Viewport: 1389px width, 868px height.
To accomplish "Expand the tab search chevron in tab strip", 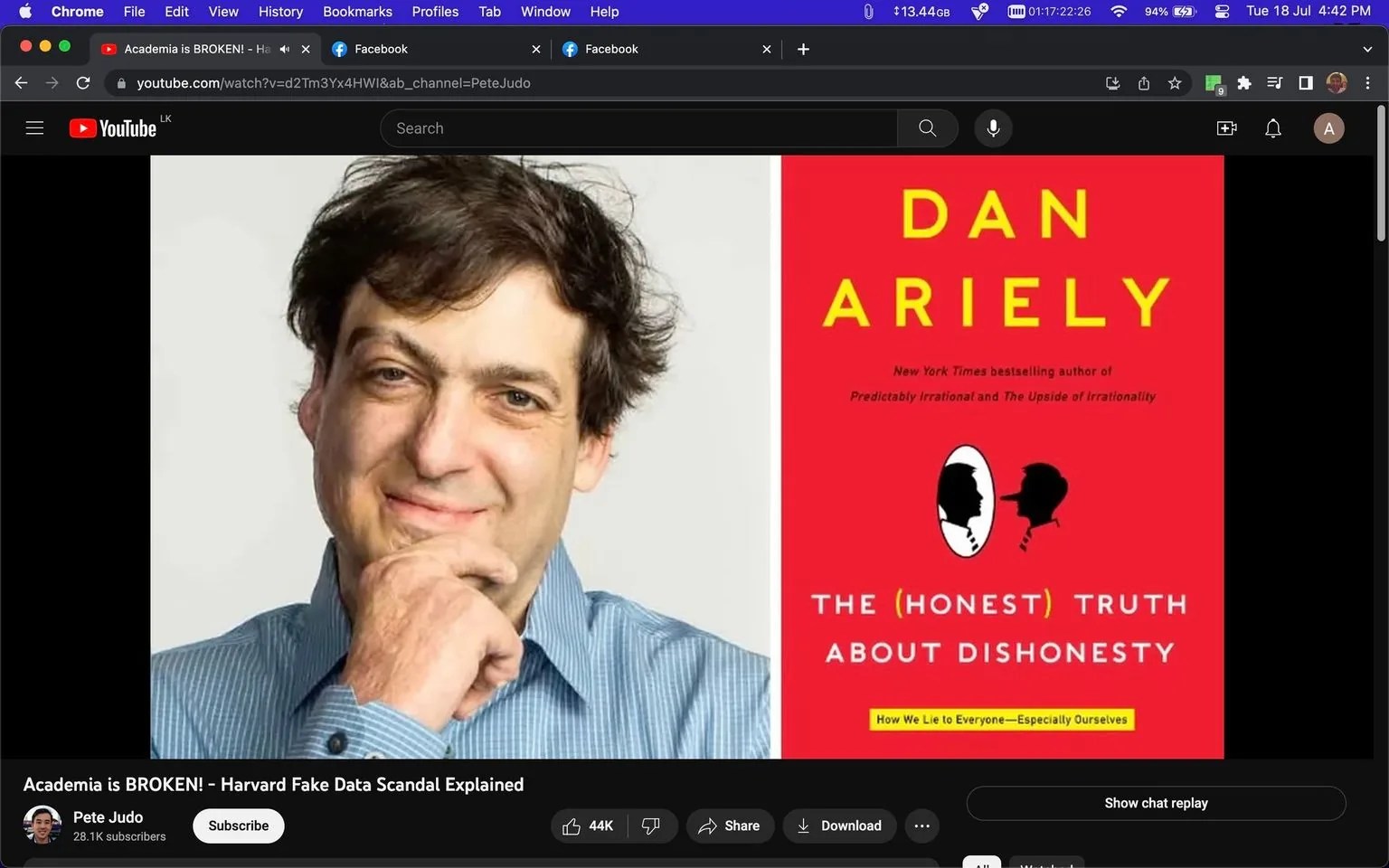I will pyautogui.click(x=1367, y=49).
